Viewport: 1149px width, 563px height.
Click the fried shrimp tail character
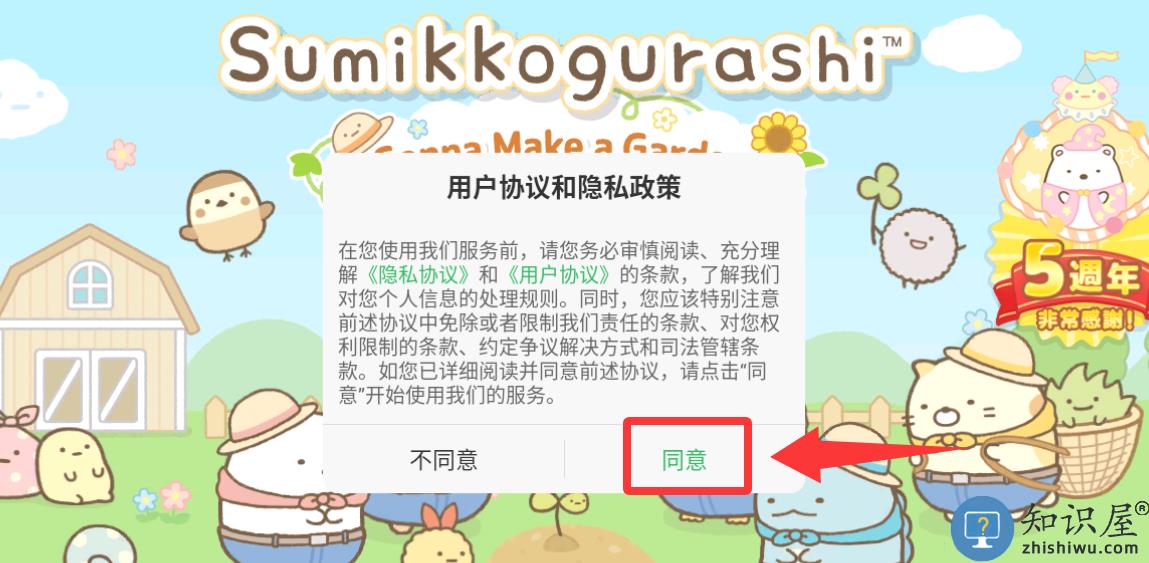tap(438, 537)
